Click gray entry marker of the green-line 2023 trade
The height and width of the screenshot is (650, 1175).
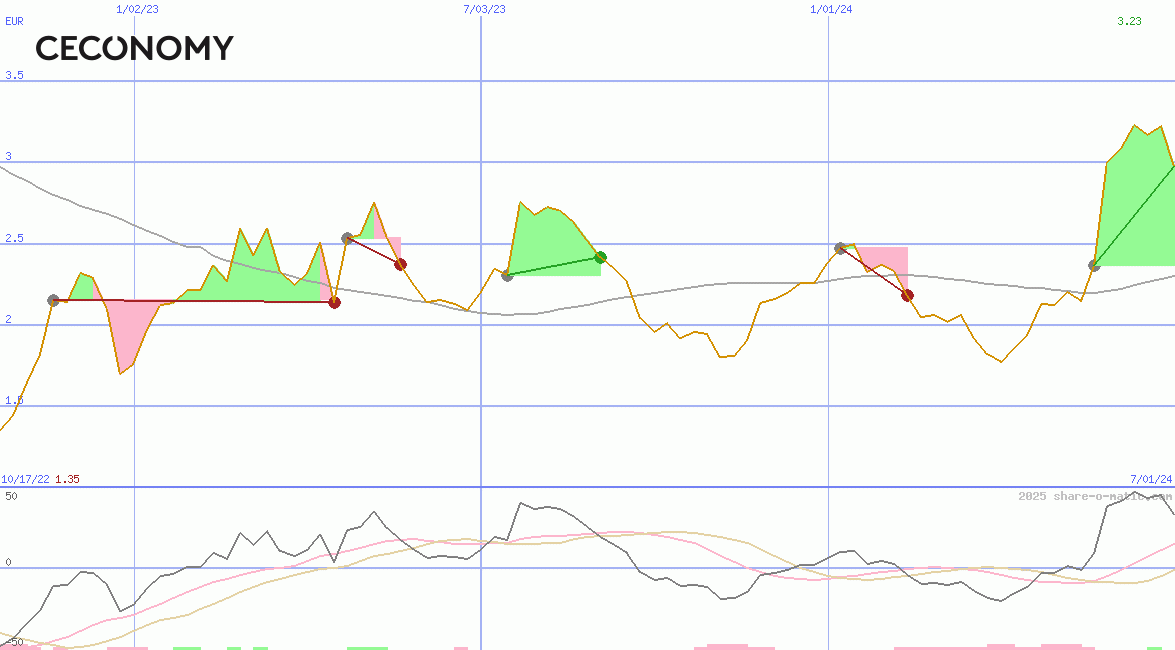pyautogui.click(x=507, y=275)
